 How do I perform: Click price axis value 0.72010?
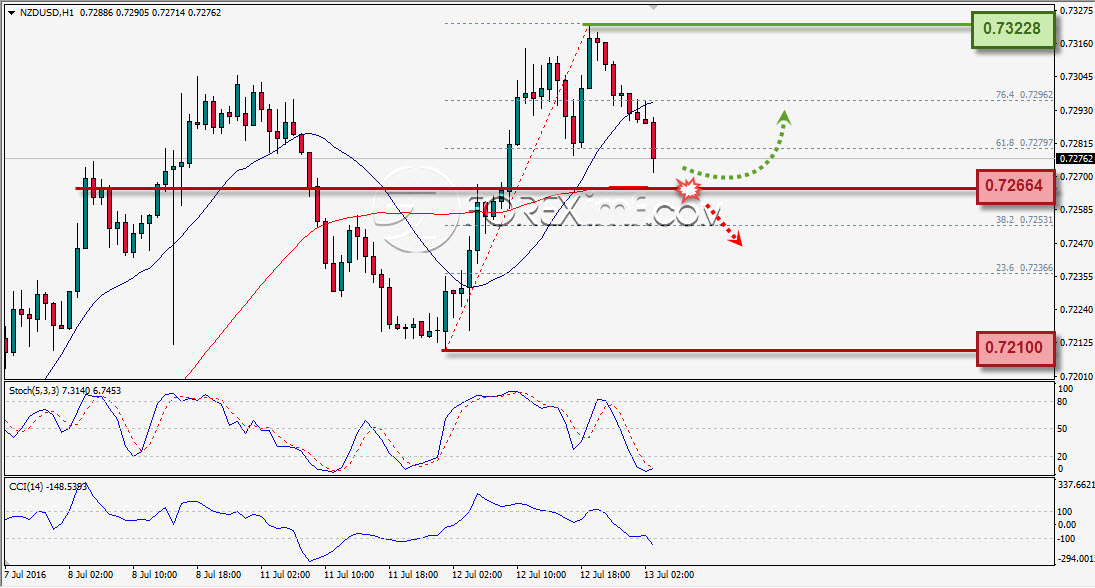click(x=1076, y=376)
